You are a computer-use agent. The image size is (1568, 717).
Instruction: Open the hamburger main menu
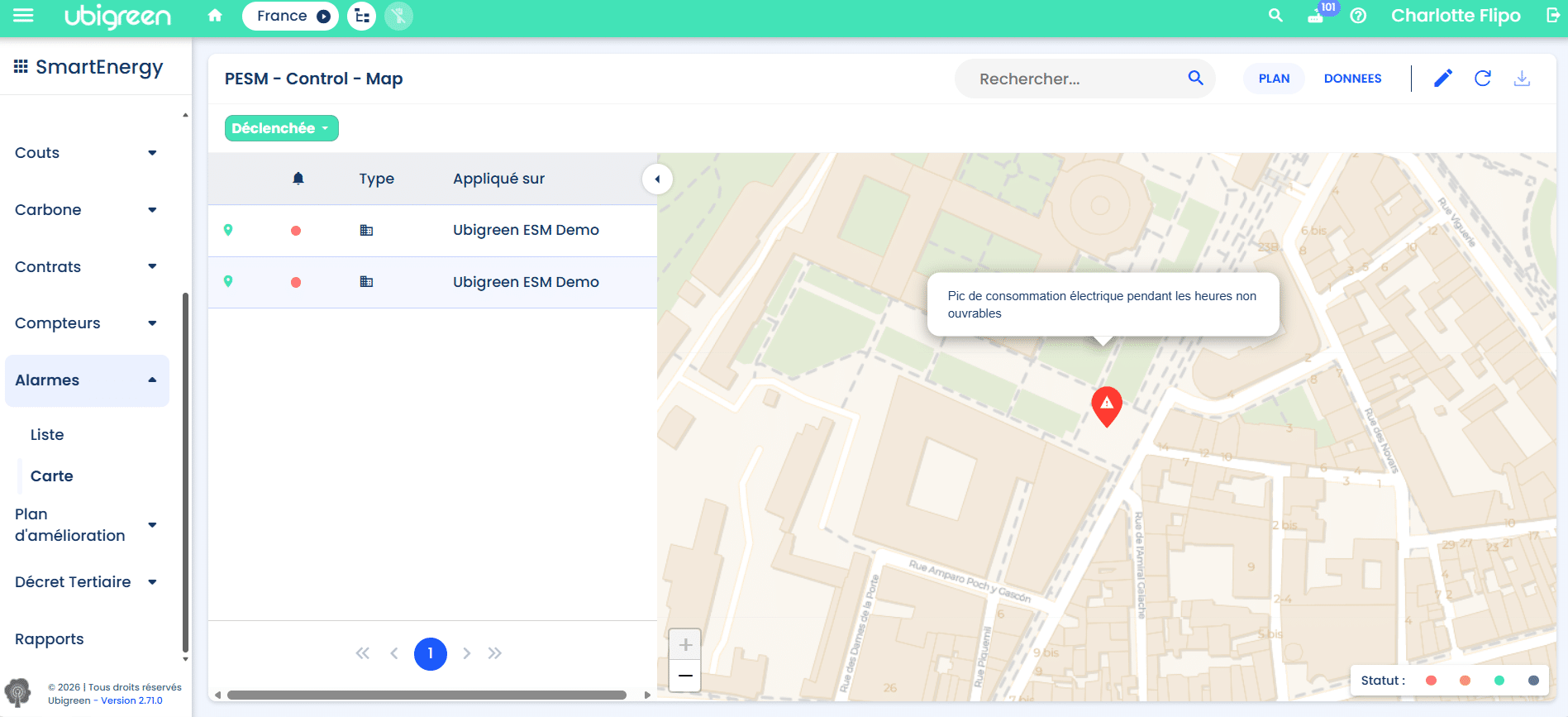tap(23, 16)
